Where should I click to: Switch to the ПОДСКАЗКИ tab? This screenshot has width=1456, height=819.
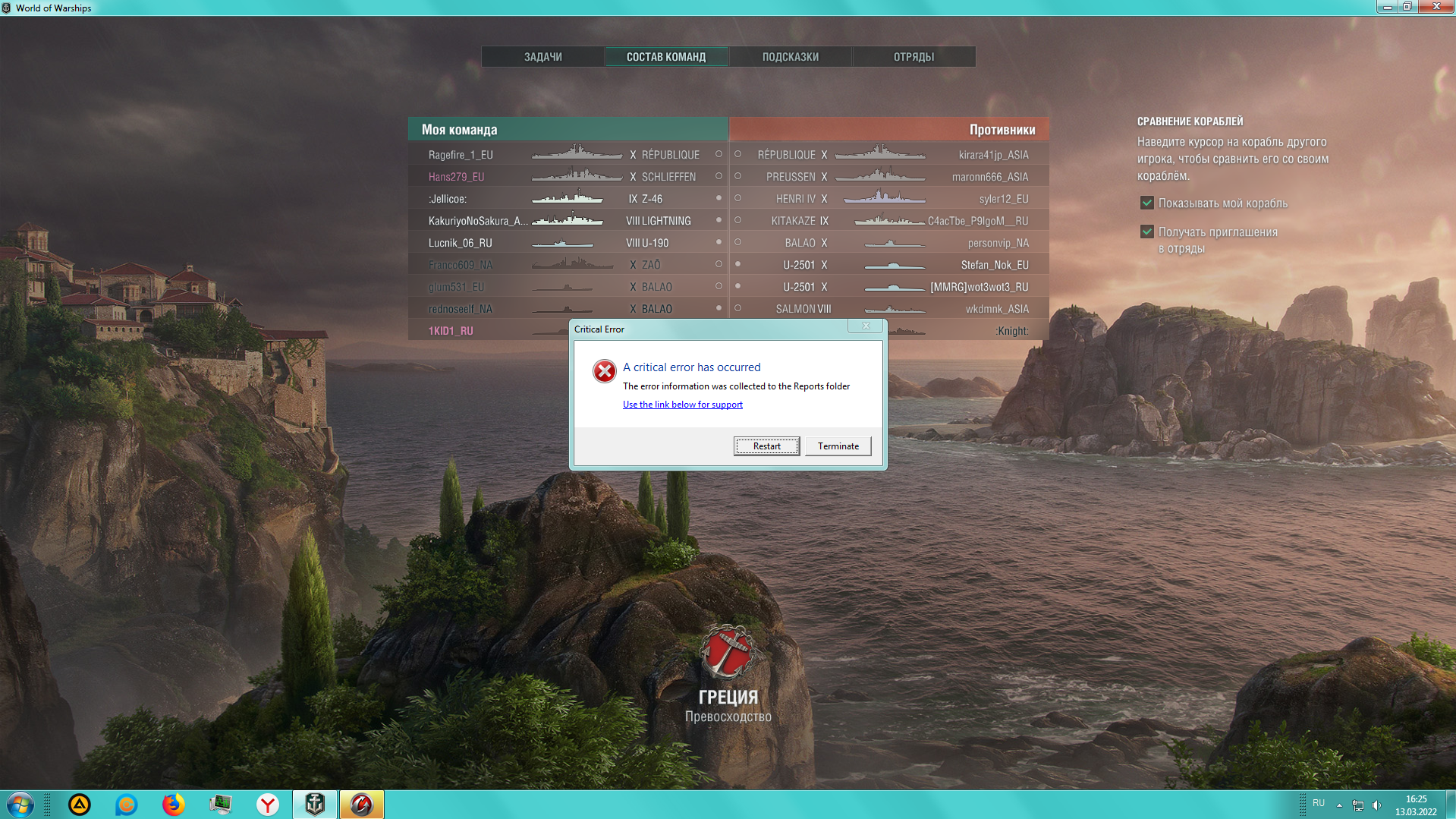[x=790, y=57]
